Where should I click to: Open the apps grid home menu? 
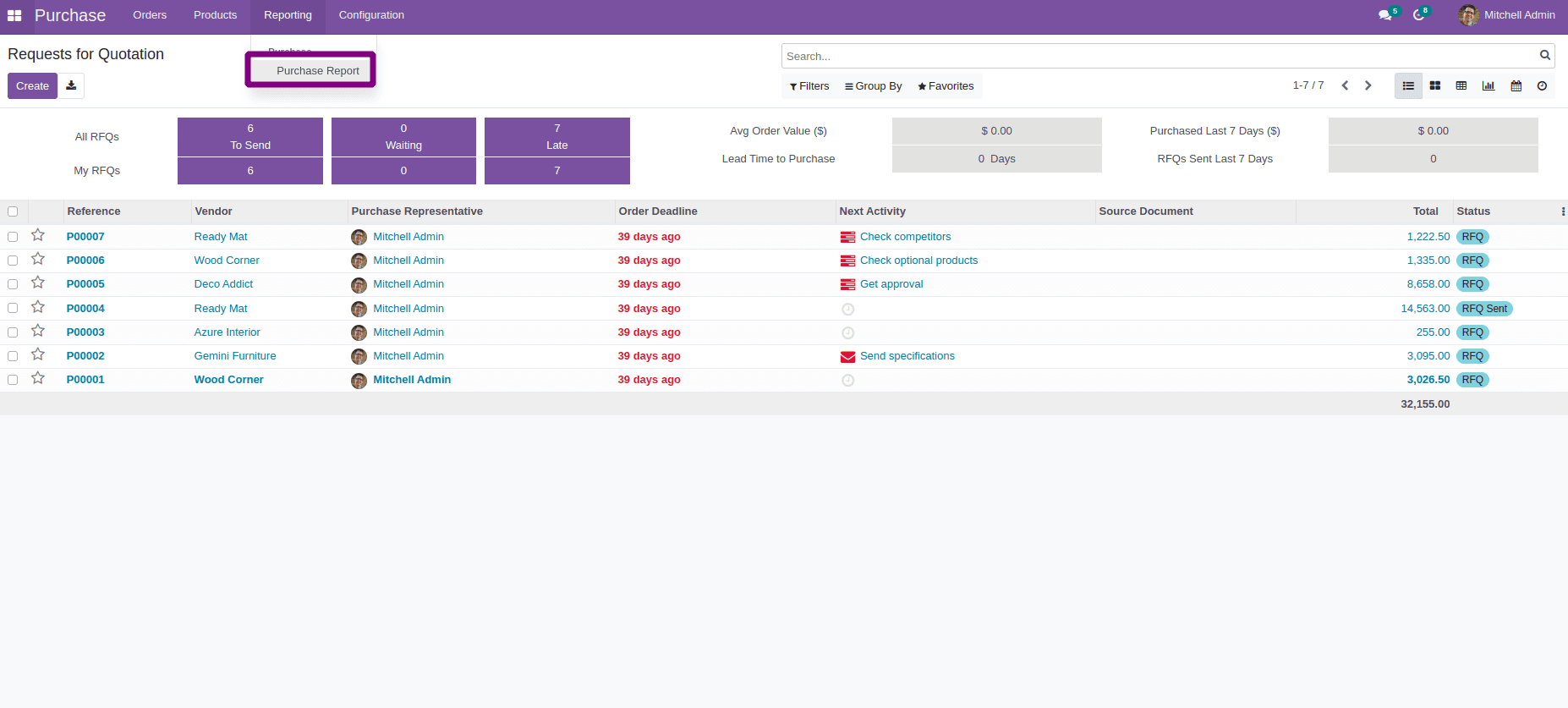14,15
